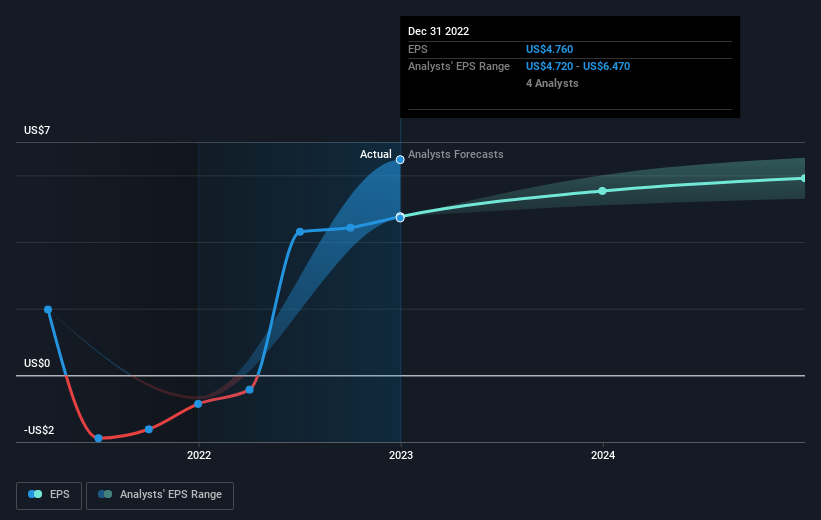Image resolution: width=821 pixels, height=520 pixels.
Task: Click the red EPS point before 2022
Action: 149,429
